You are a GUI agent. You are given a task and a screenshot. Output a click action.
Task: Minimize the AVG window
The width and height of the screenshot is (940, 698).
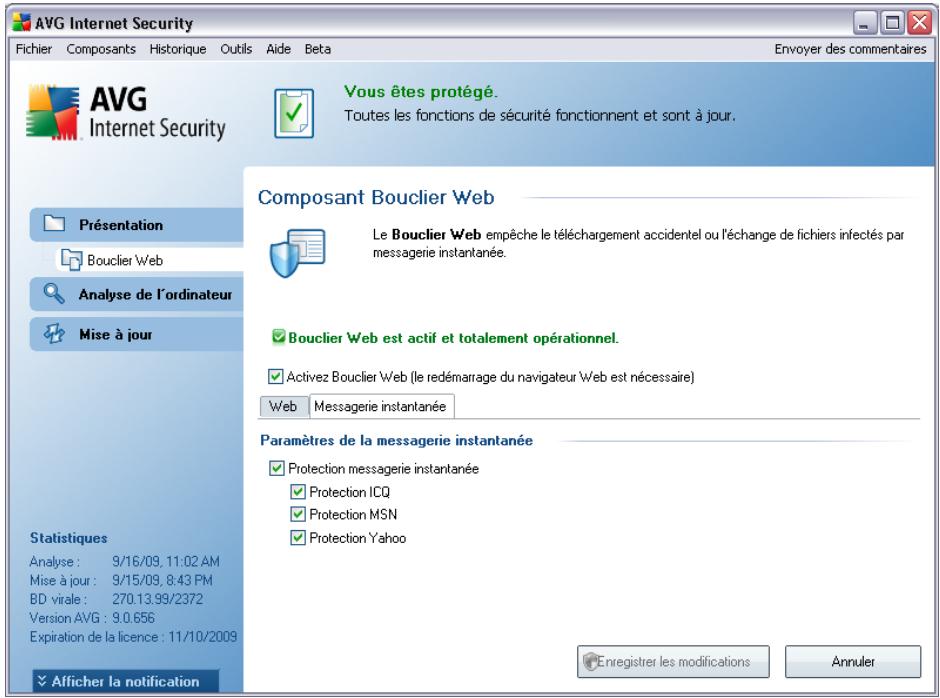coord(864,23)
